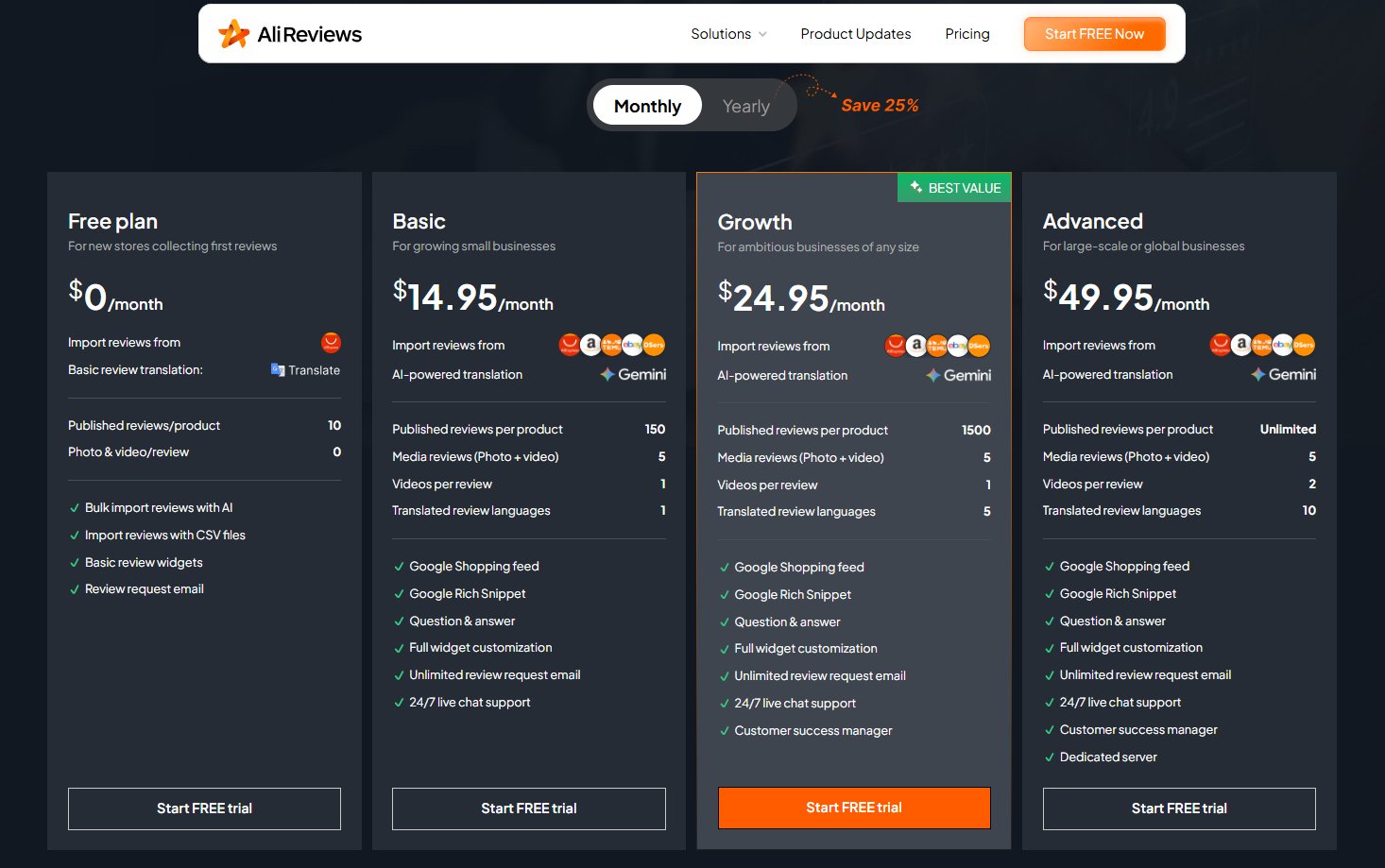The image size is (1385, 868).
Task: Click the $24.95/month price
Action: tap(801, 298)
